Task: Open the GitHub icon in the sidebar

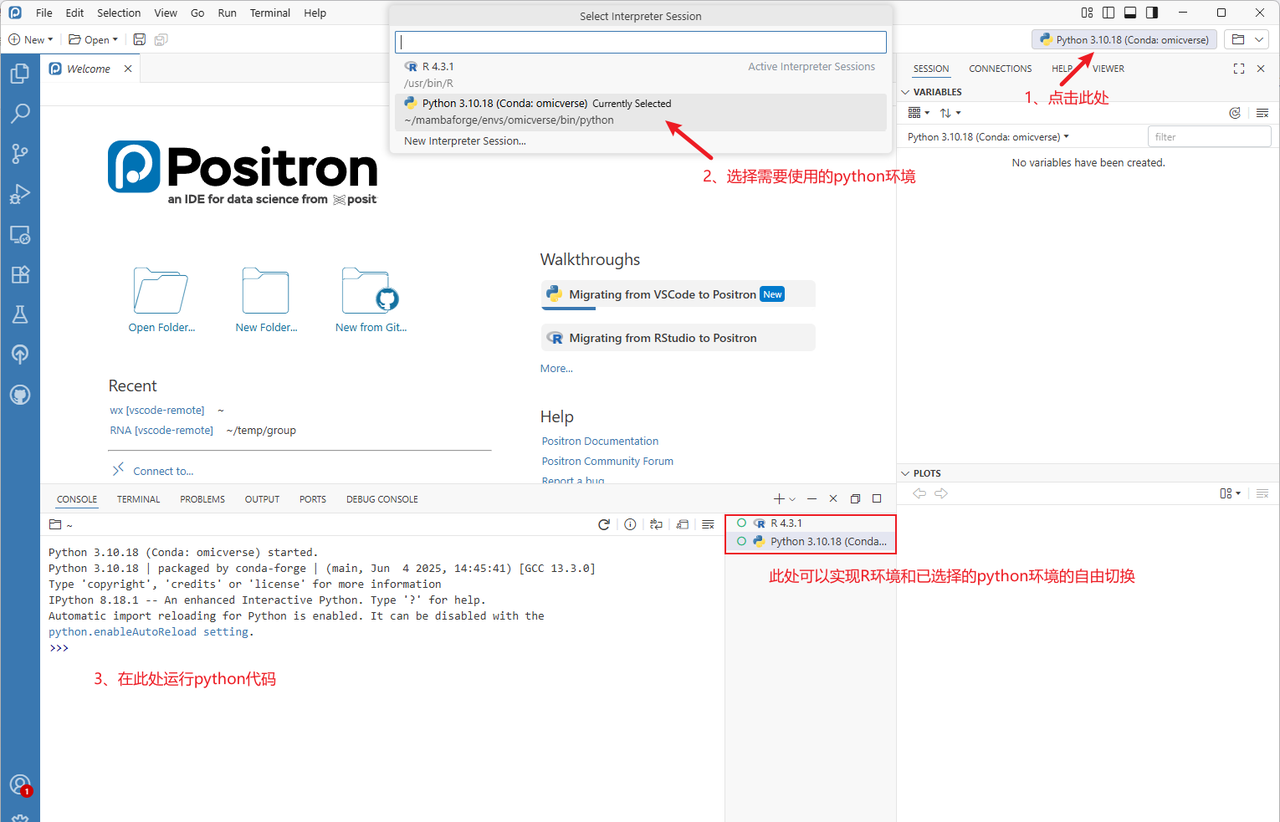Action: (20, 394)
